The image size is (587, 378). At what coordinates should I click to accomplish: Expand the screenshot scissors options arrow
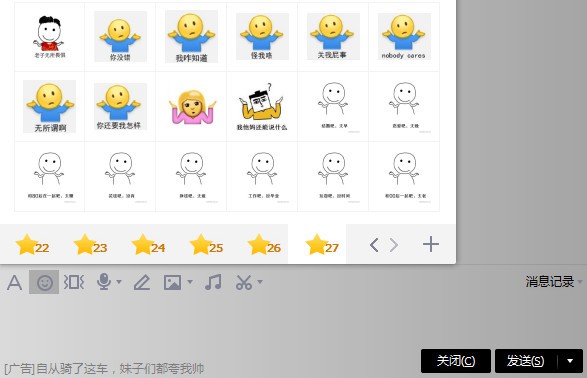pos(260,281)
